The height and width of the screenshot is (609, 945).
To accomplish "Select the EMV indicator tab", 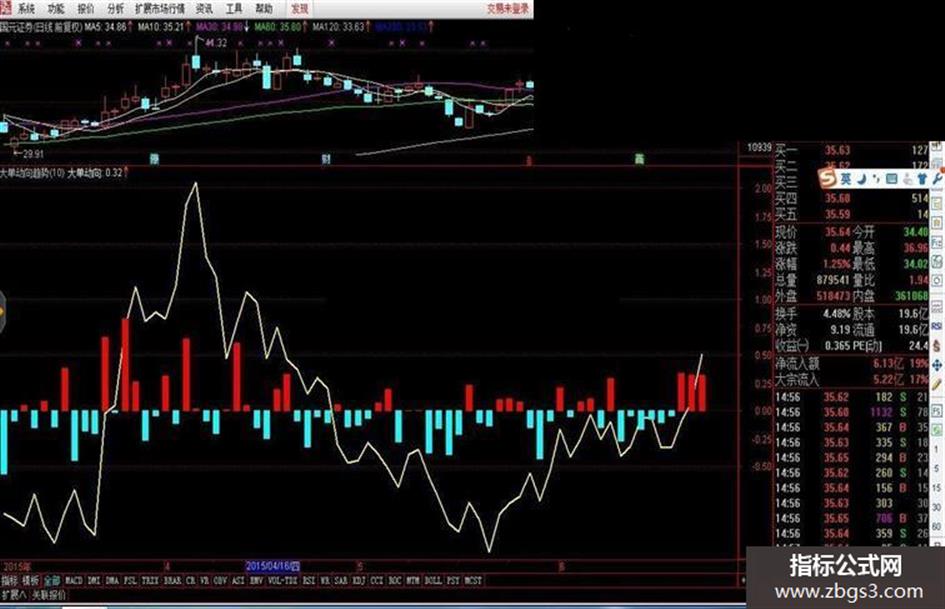I will point(257,581).
